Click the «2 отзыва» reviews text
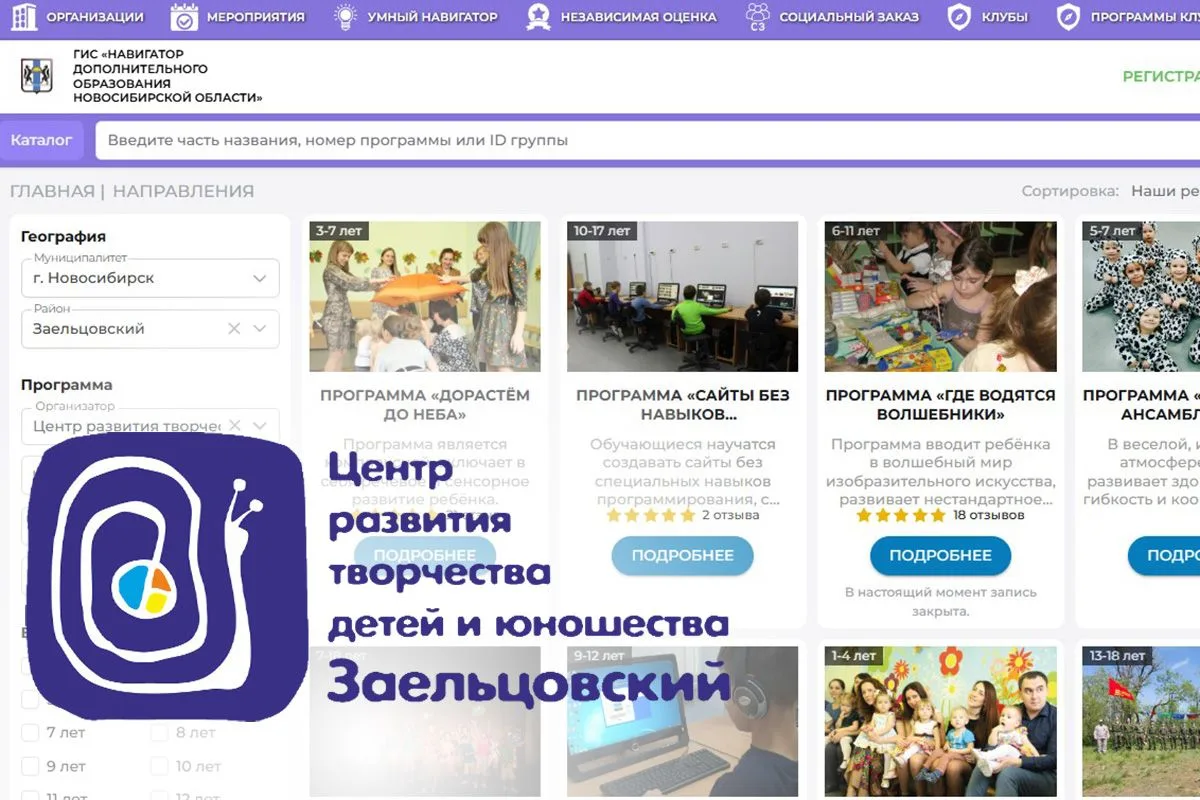The image size is (1200, 800). pyautogui.click(x=730, y=516)
